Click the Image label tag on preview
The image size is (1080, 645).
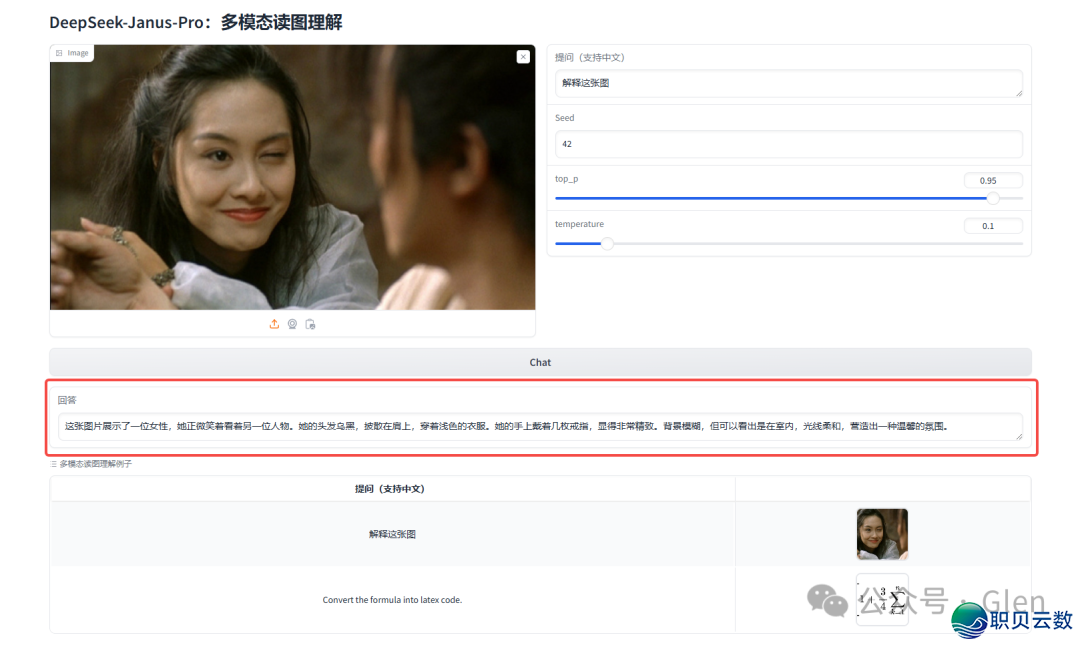point(72,53)
